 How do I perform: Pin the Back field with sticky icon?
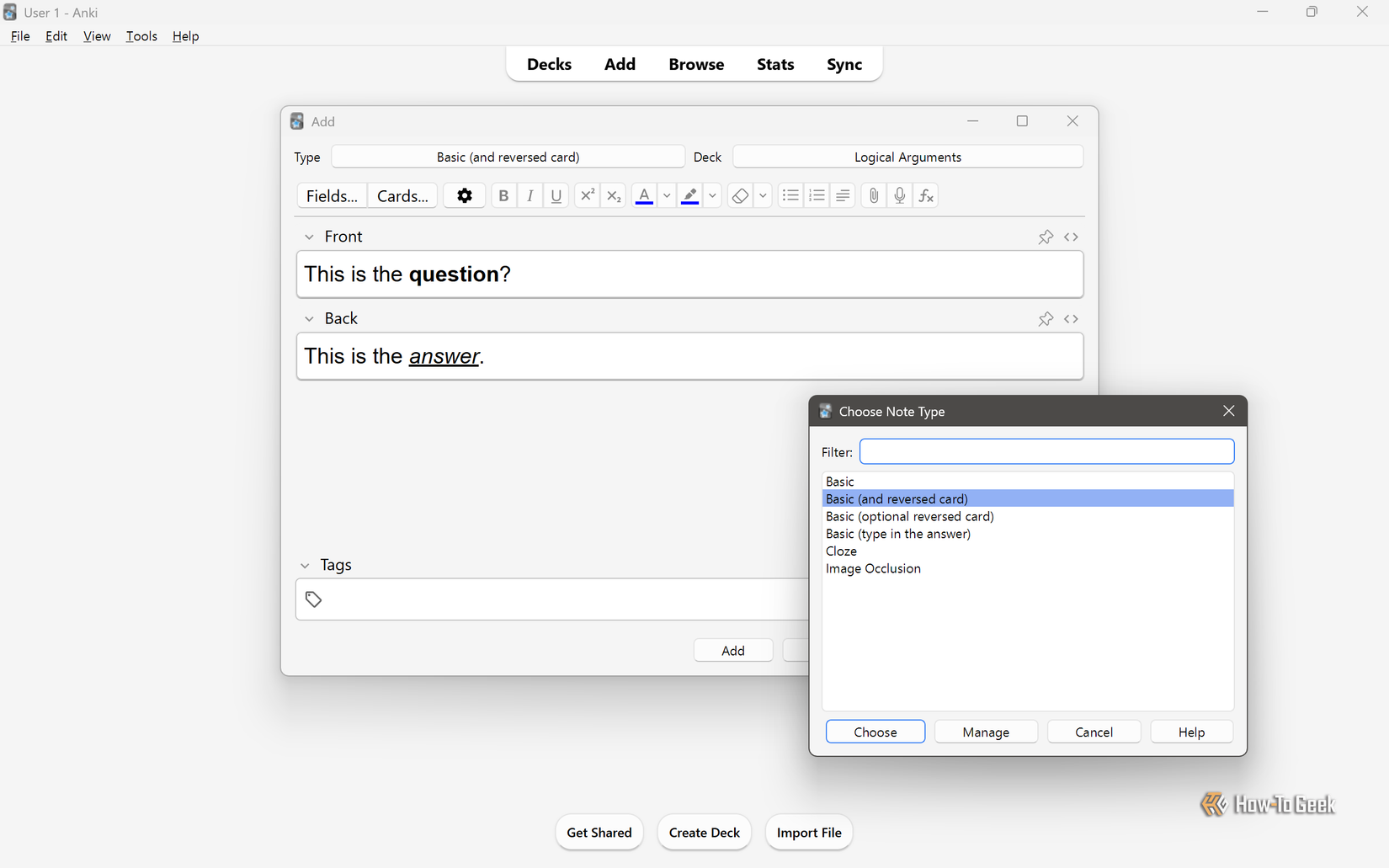tap(1046, 318)
